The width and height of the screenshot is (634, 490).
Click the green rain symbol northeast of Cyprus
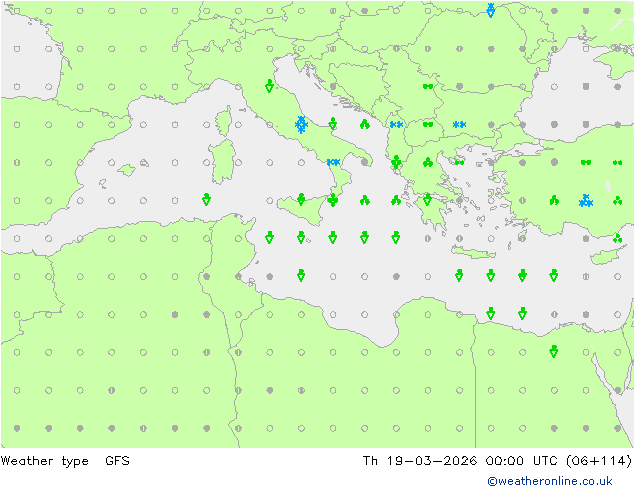pyautogui.click(x=617, y=239)
